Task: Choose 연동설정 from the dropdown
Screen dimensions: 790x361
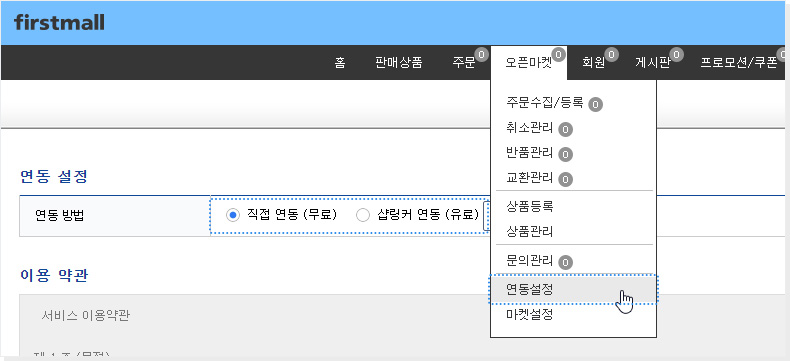Action: click(573, 290)
